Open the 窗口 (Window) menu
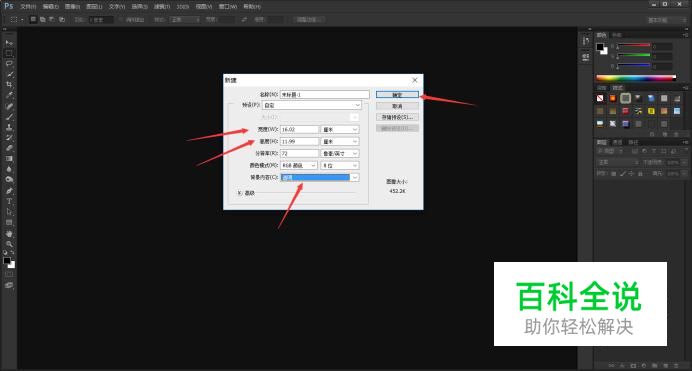This screenshot has height=371, width=692. [x=228, y=7]
